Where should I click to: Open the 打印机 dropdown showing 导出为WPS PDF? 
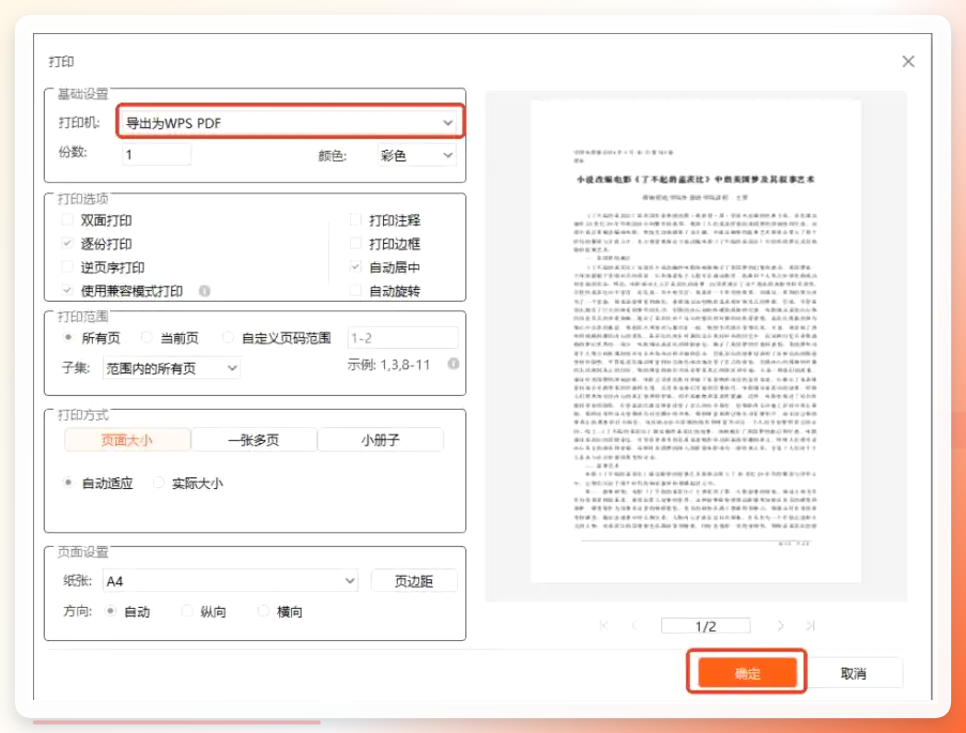tap(290, 123)
